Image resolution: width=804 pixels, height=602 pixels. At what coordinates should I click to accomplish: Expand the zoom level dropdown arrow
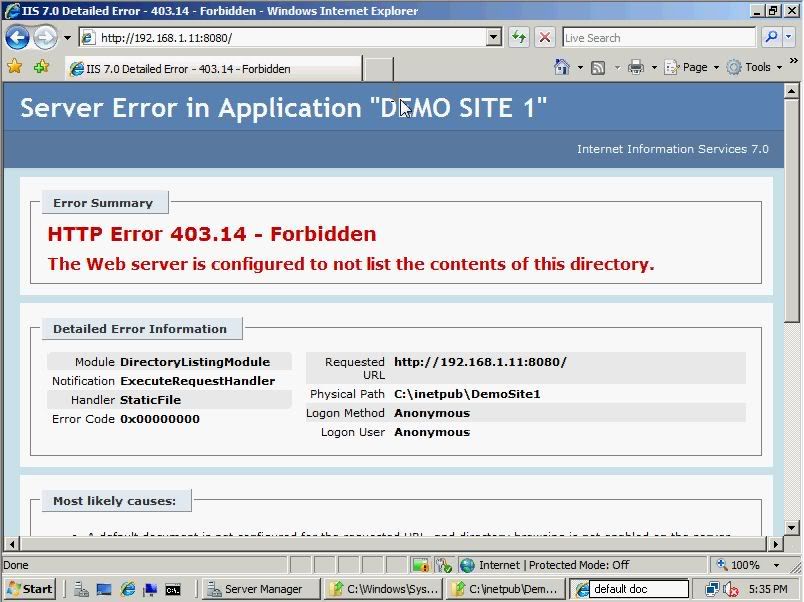tap(777, 565)
